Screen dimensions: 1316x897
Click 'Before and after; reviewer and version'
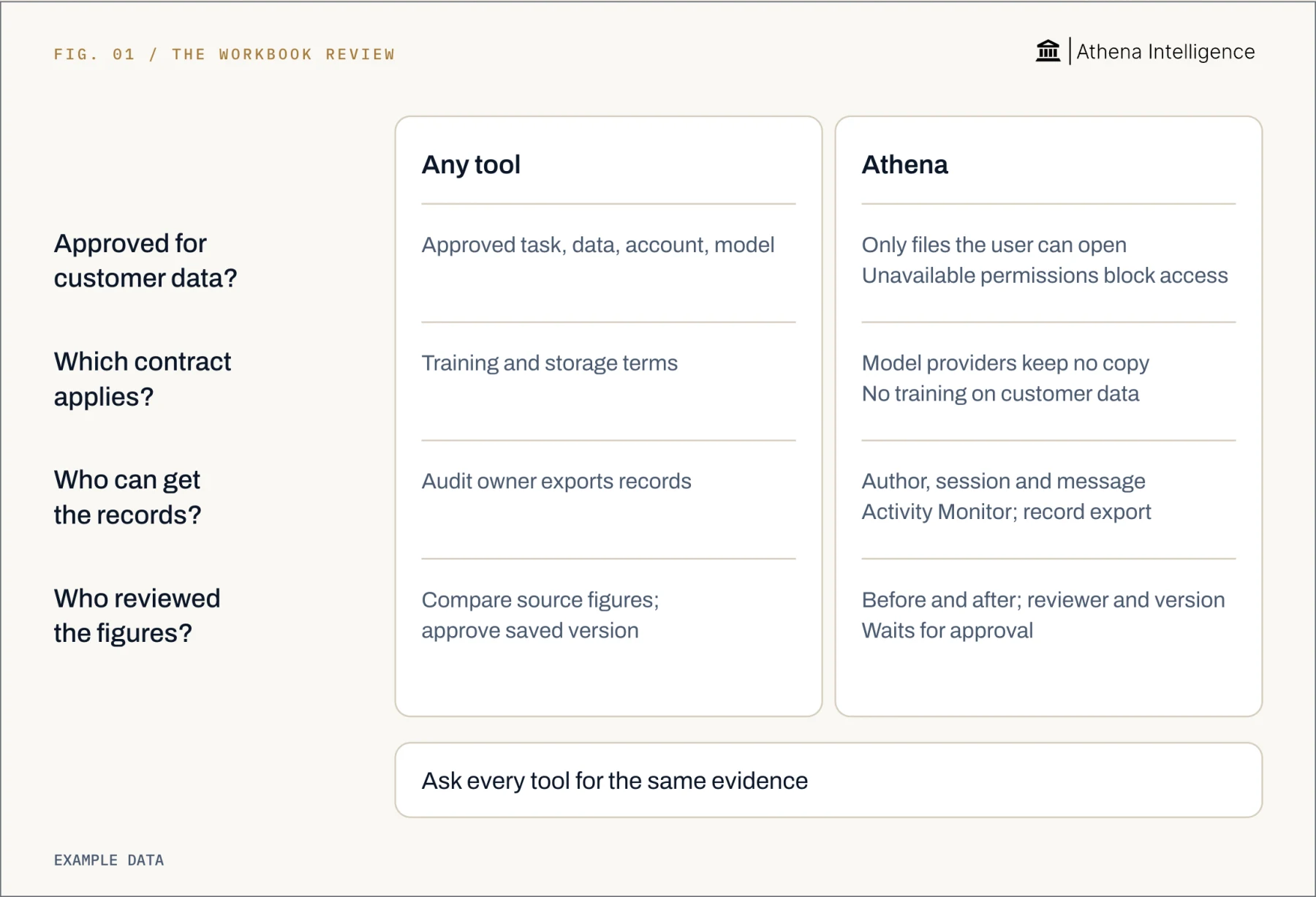pos(1043,600)
